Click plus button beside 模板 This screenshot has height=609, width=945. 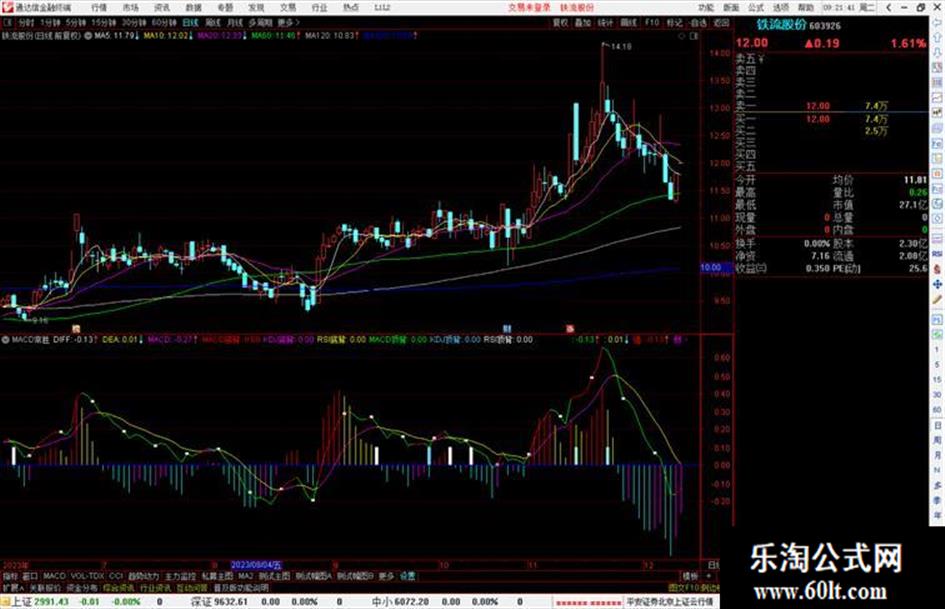pyautogui.click(x=708, y=576)
